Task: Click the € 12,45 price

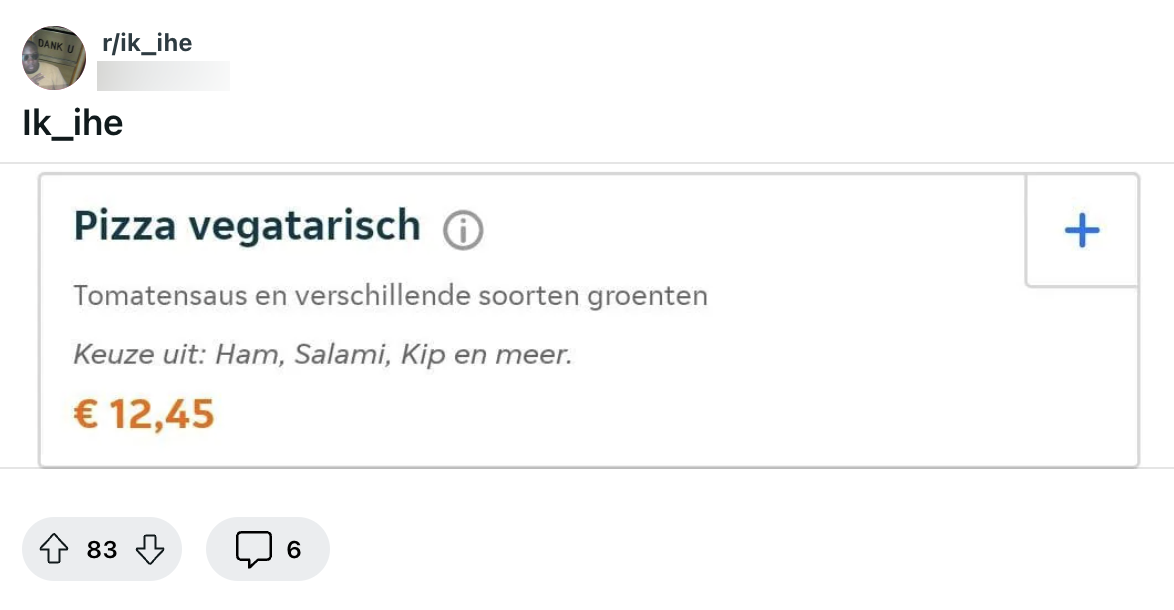Action: (144, 413)
